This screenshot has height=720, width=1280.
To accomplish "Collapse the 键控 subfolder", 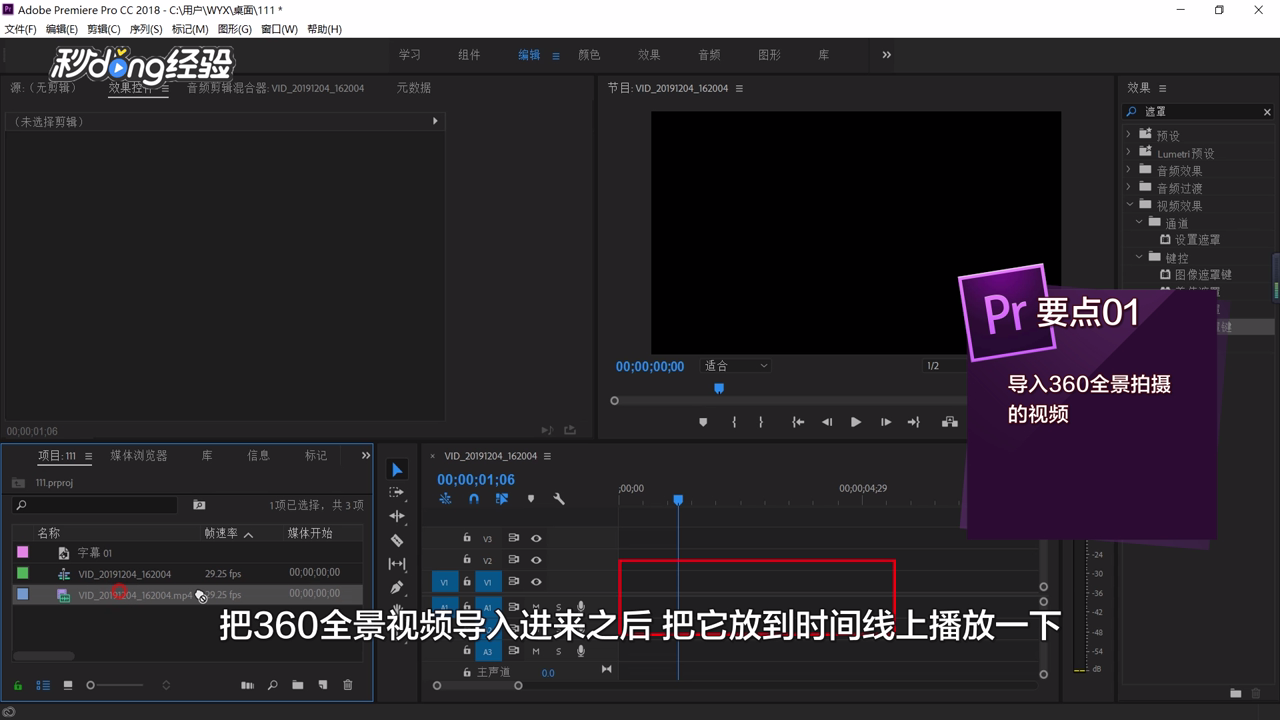I will click(1138, 257).
